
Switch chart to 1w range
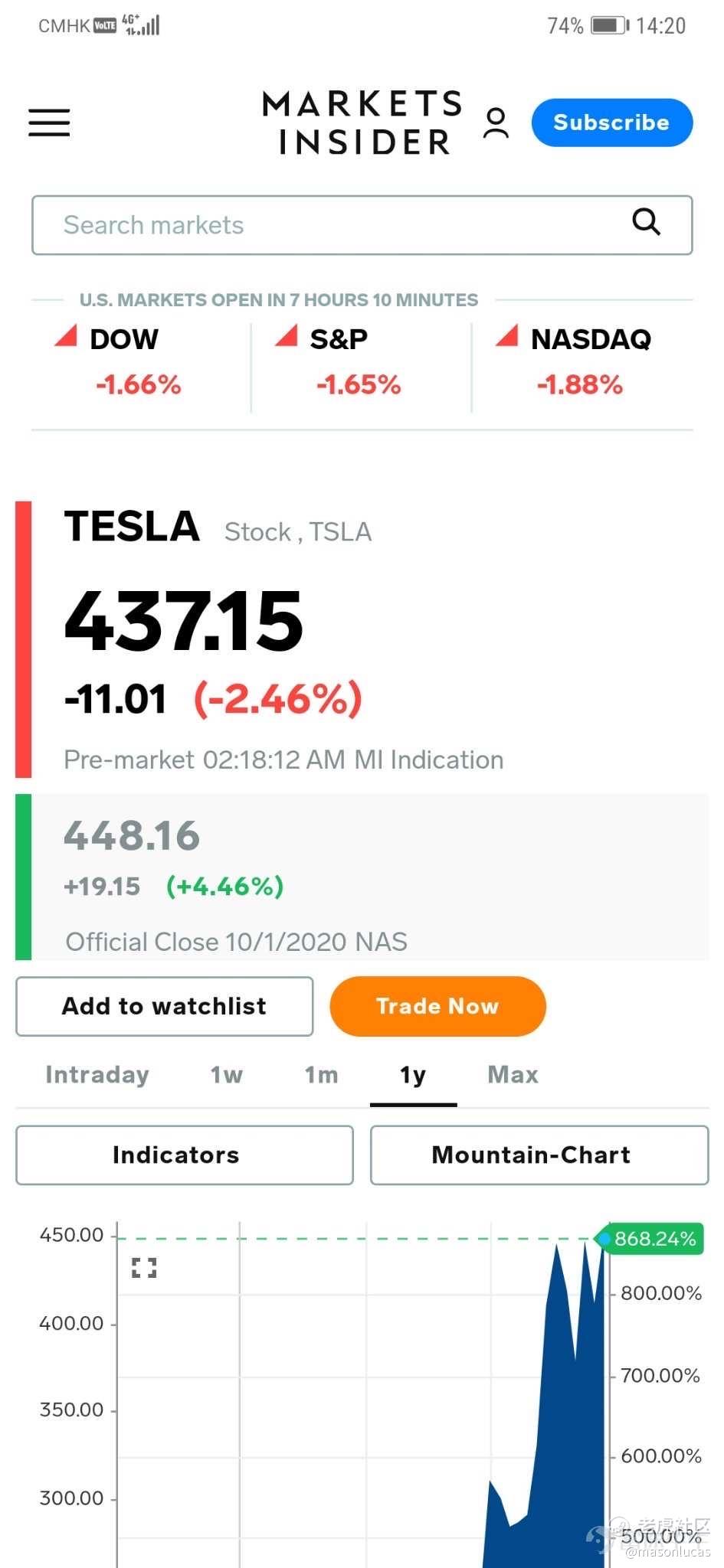click(227, 1074)
